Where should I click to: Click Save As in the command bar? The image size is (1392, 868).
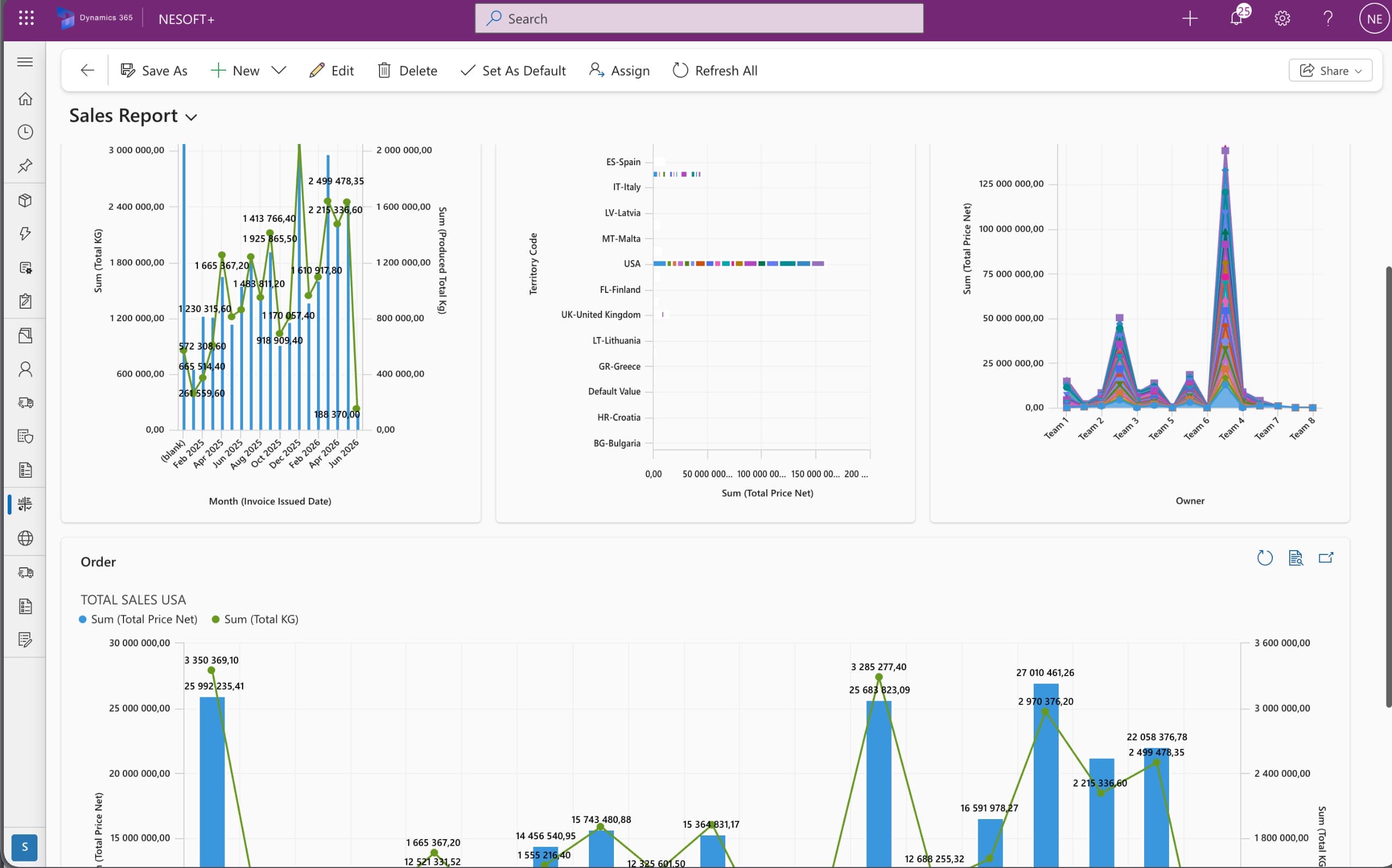click(x=154, y=71)
